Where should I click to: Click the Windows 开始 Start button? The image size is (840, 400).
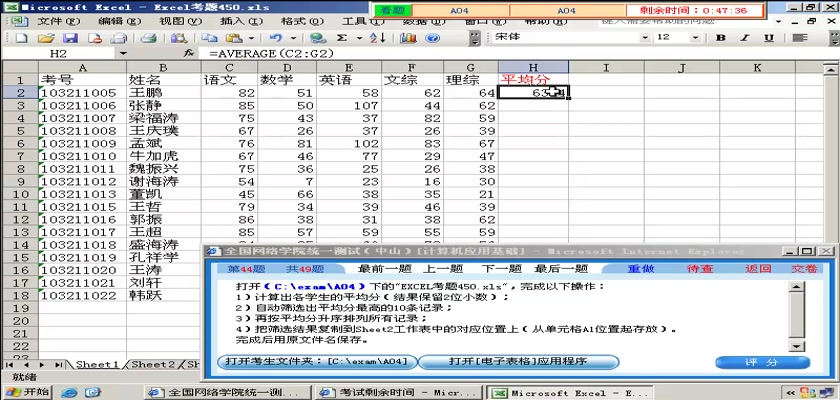pos(27,392)
